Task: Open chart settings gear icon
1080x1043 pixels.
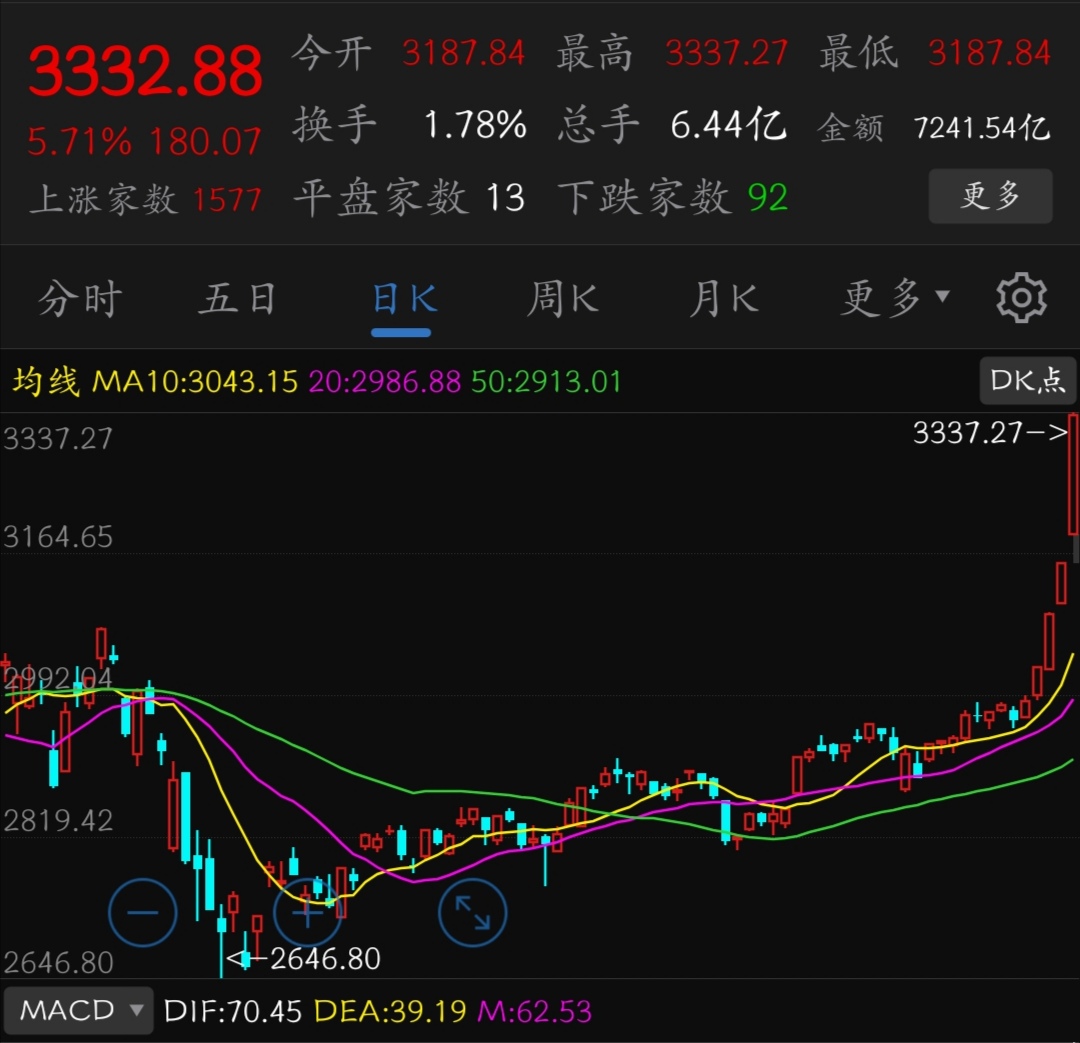Action: 1021,298
